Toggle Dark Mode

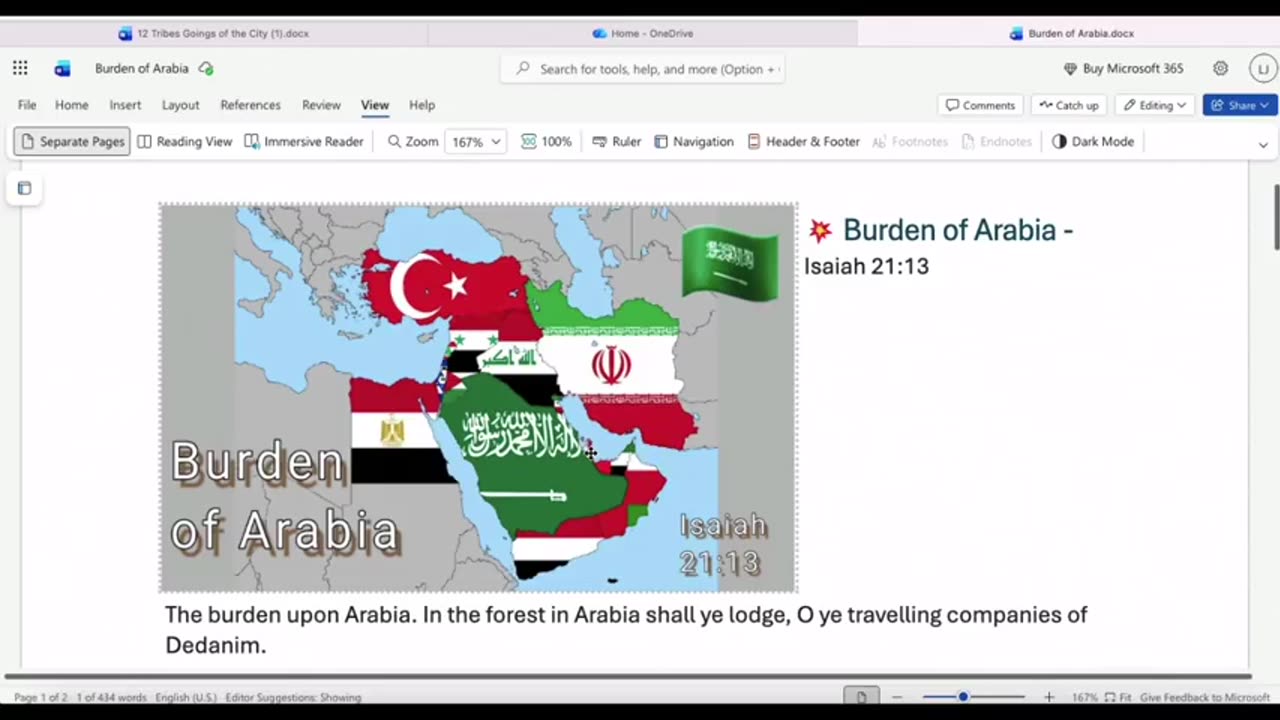[1094, 142]
